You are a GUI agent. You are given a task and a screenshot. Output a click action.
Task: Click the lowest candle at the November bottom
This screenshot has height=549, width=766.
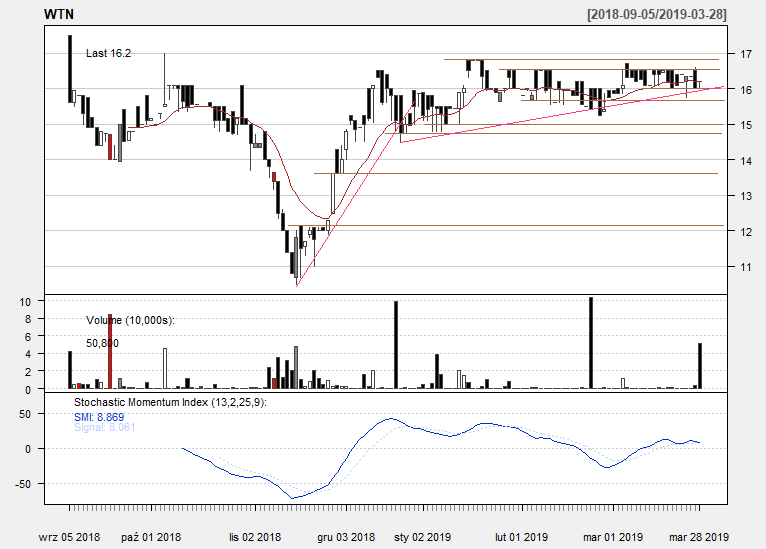click(x=296, y=257)
